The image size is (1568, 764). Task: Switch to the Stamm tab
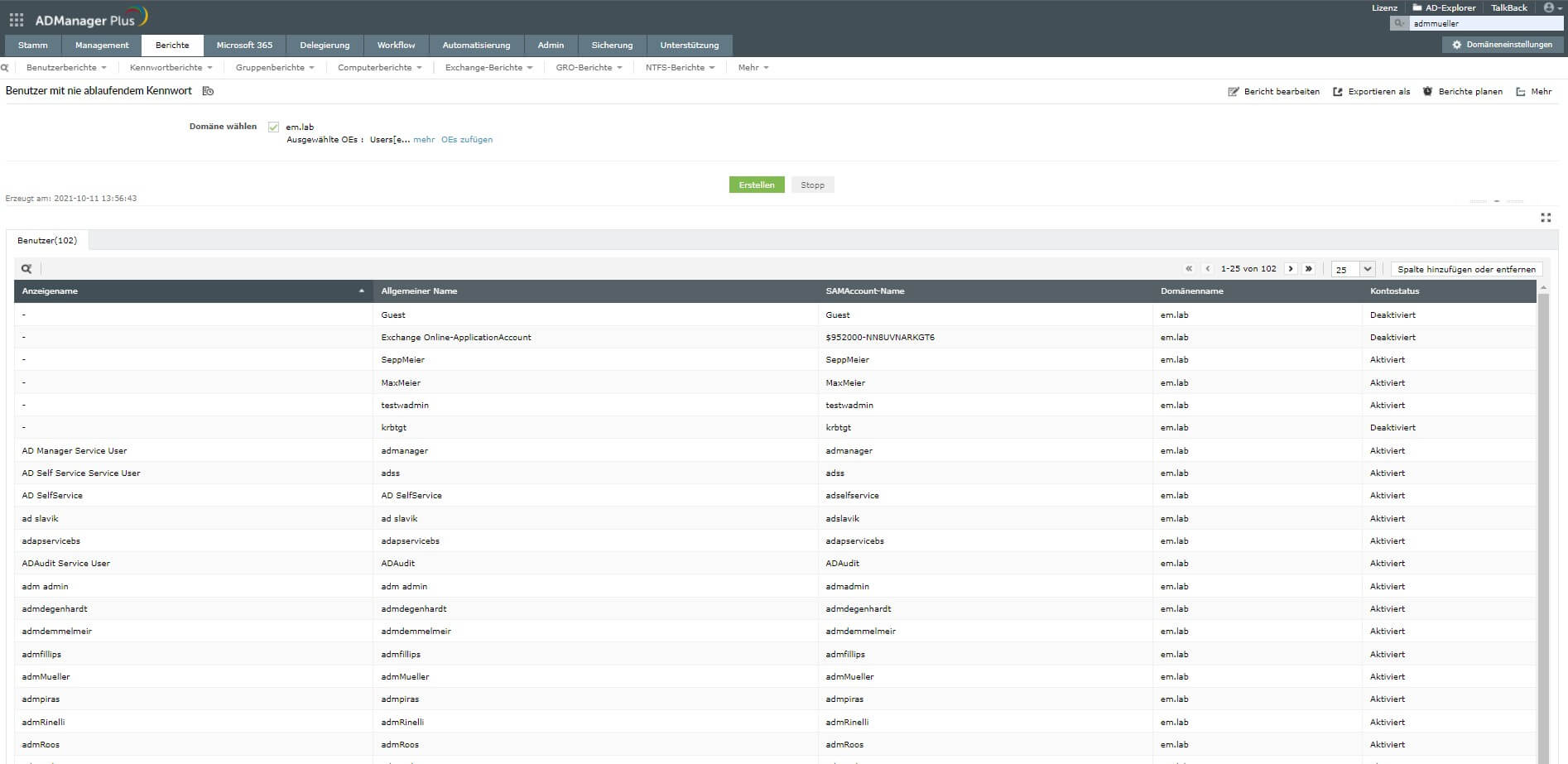pos(33,46)
